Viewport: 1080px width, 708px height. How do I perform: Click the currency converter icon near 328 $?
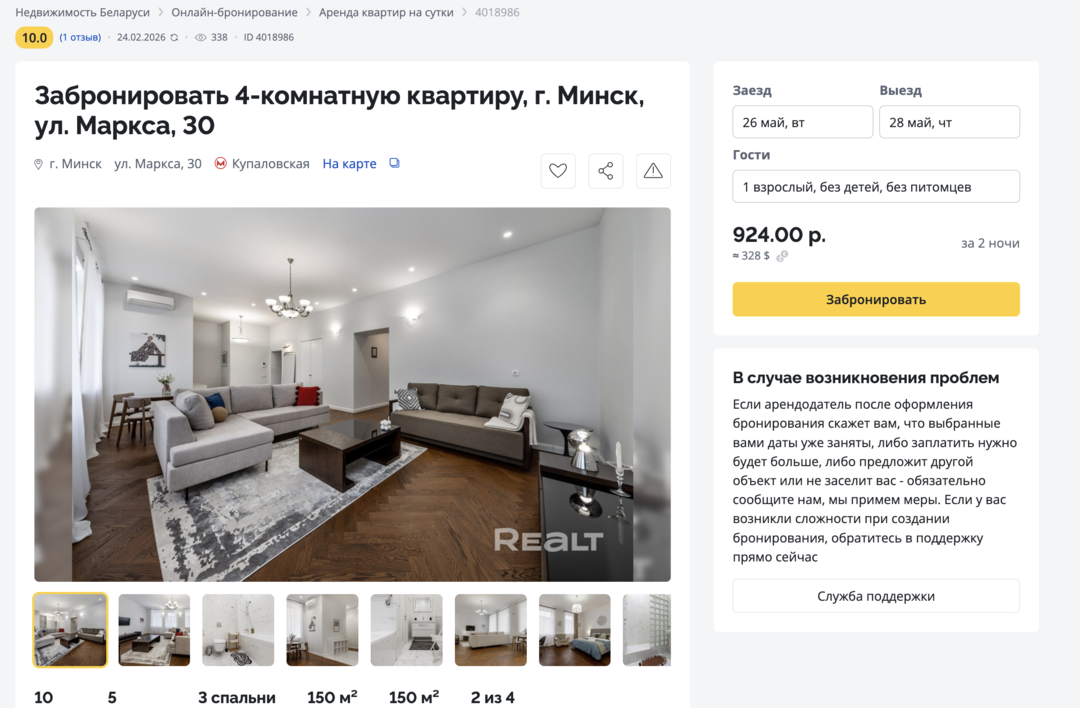pos(782,256)
